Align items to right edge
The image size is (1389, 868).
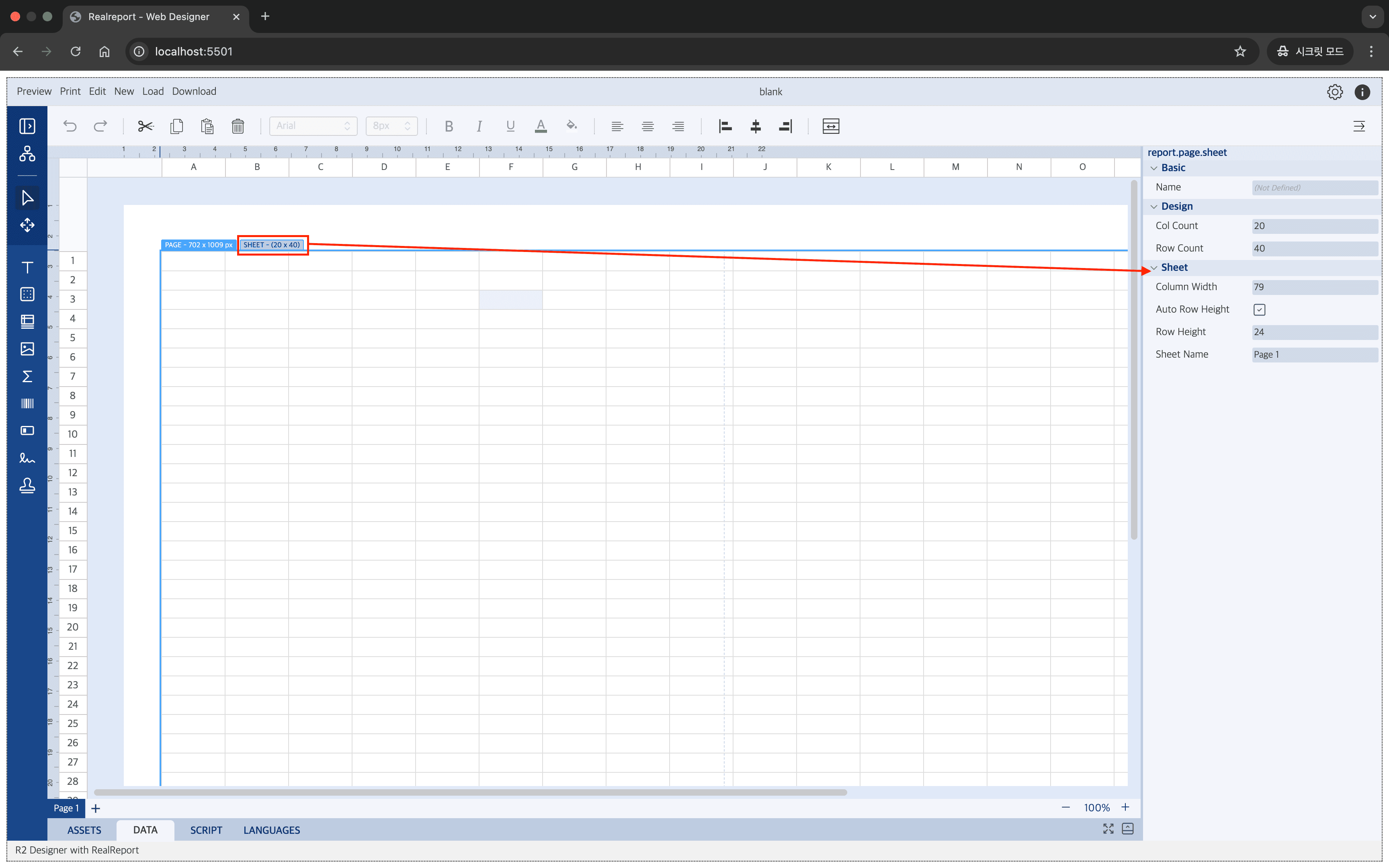786,126
